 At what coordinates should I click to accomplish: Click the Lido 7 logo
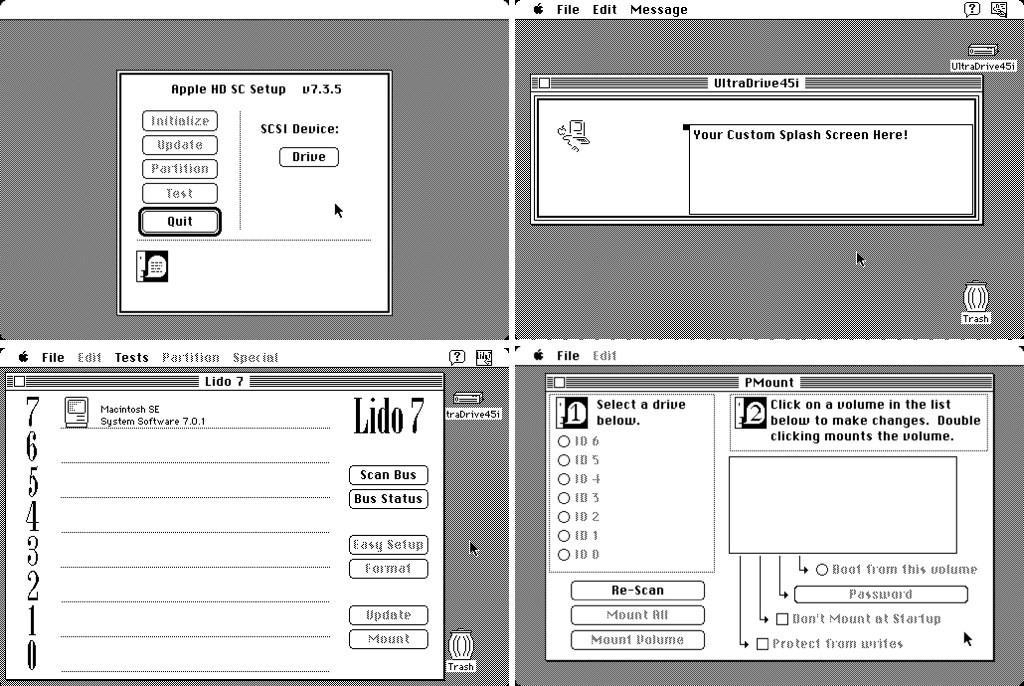[389, 416]
